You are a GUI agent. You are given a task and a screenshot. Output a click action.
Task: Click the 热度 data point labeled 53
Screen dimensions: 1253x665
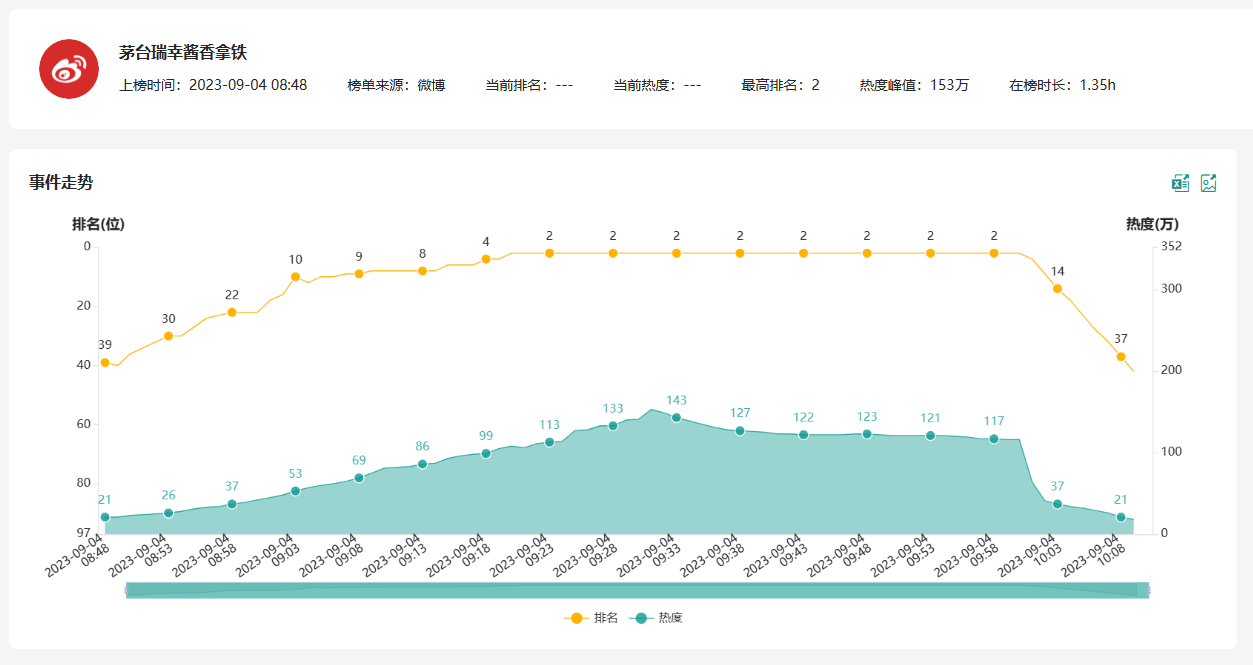(295, 491)
